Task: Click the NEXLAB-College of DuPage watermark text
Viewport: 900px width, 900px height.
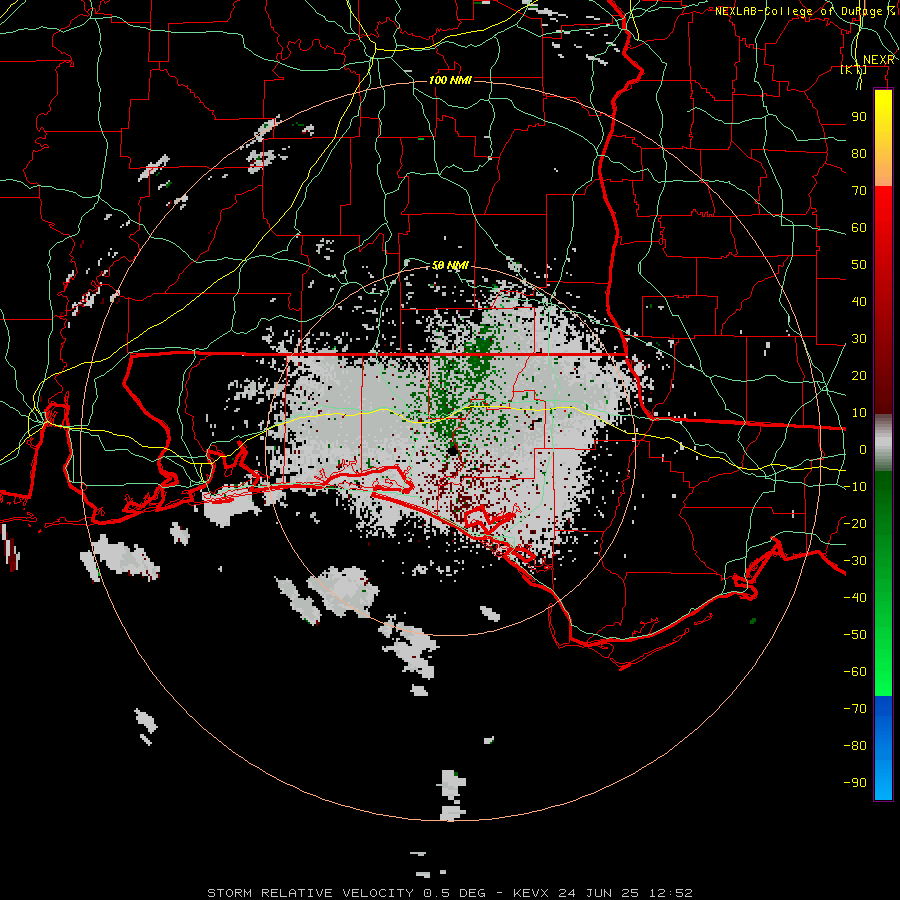Action: point(805,11)
